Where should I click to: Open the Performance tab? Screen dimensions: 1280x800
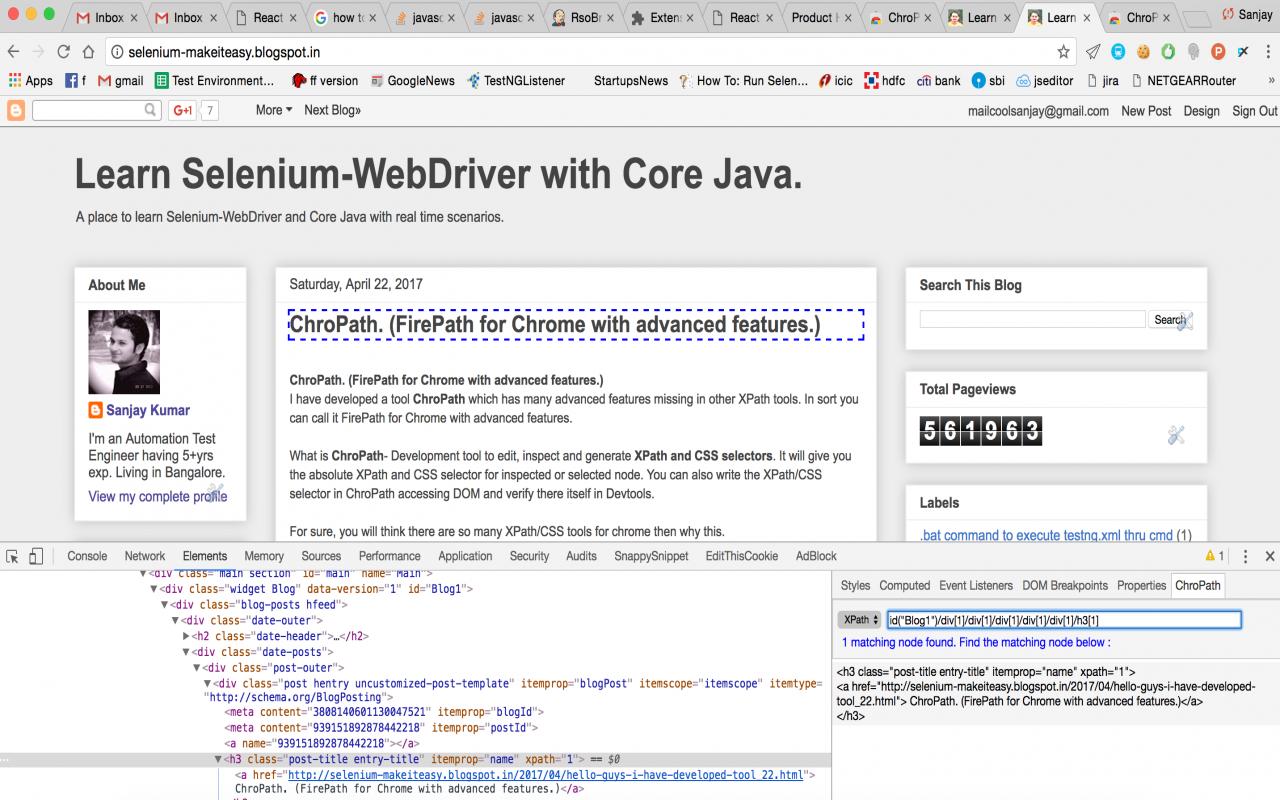coord(390,556)
